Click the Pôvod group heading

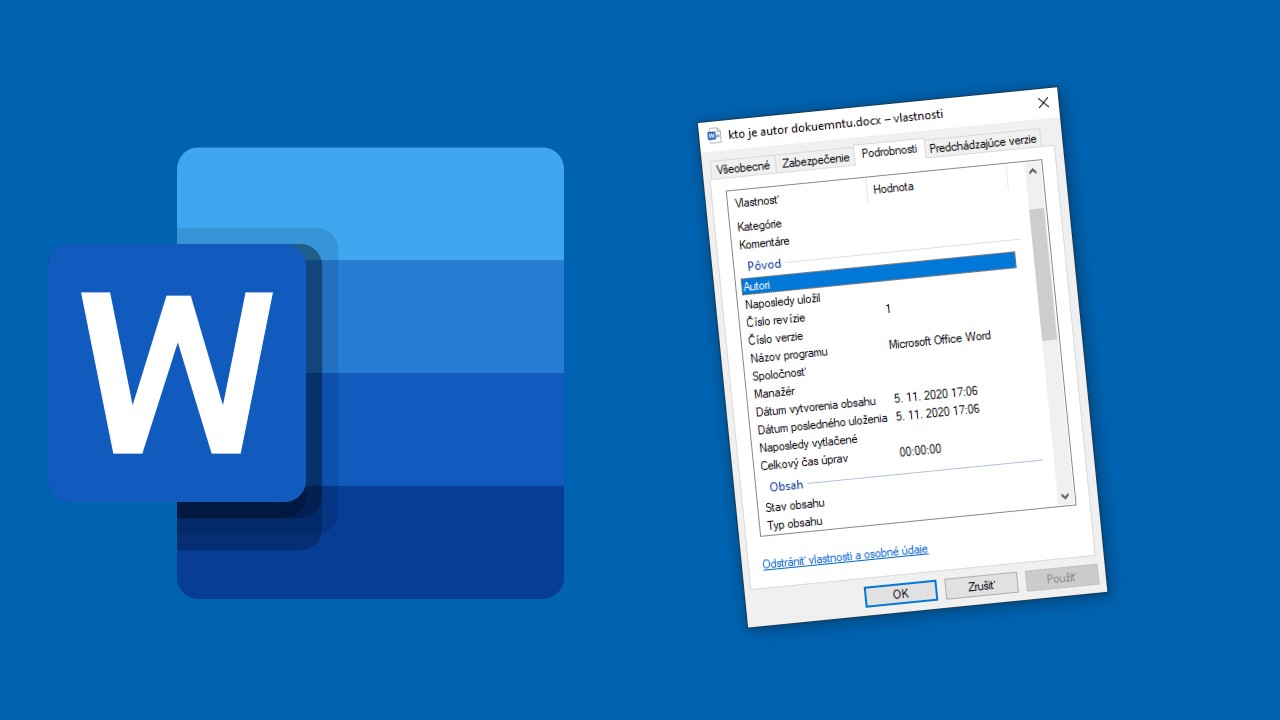(x=764, y=265)
